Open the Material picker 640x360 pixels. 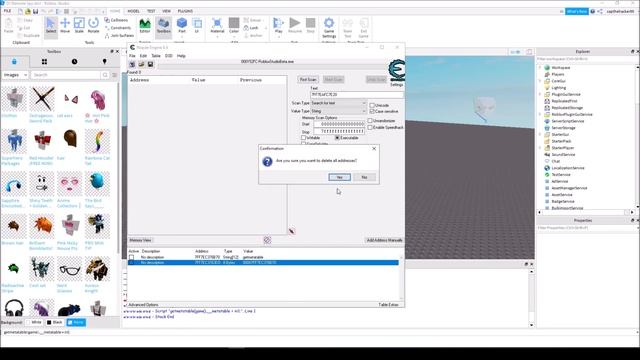tap(217, 26)
